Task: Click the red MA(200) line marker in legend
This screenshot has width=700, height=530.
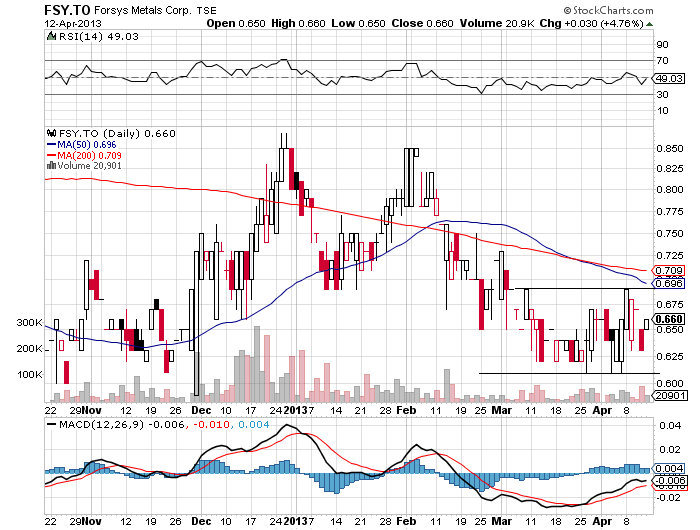Action: [x=51, y=155]
